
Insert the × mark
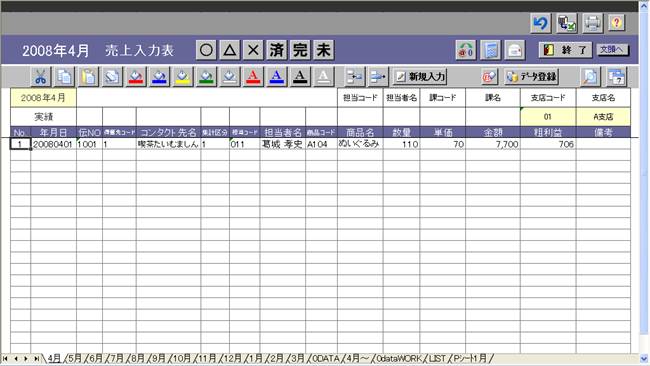(x=253, y=50)
